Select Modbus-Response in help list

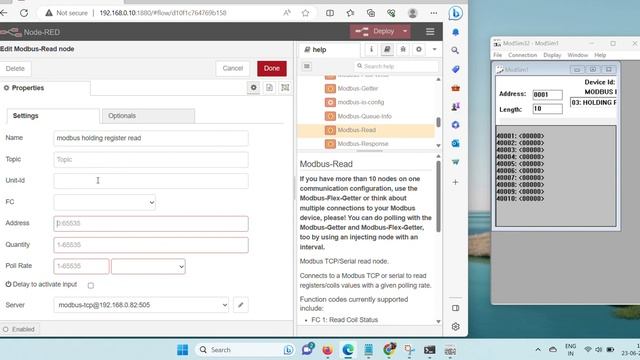point(363,144)
